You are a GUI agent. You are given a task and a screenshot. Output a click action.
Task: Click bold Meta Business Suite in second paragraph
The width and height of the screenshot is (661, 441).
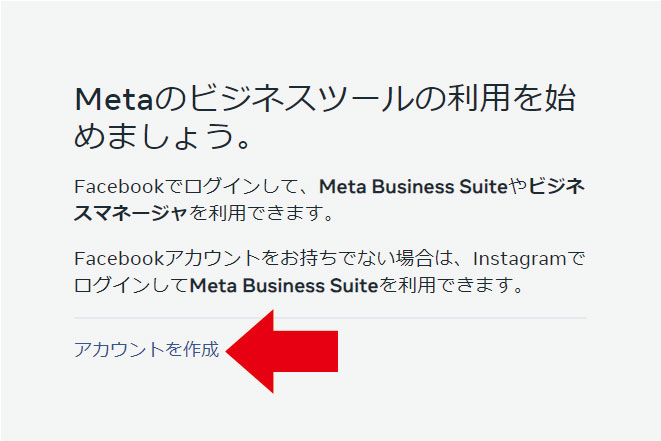[x=285, y=286]
